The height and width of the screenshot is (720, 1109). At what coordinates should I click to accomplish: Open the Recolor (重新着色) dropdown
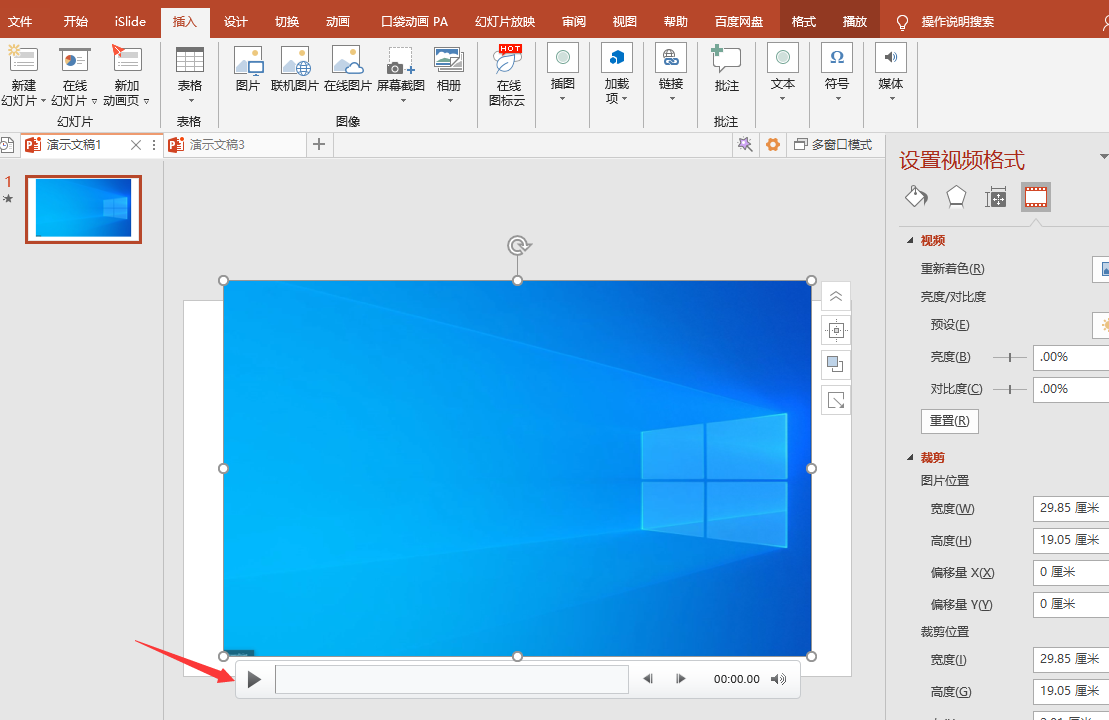coord(1101,269)
